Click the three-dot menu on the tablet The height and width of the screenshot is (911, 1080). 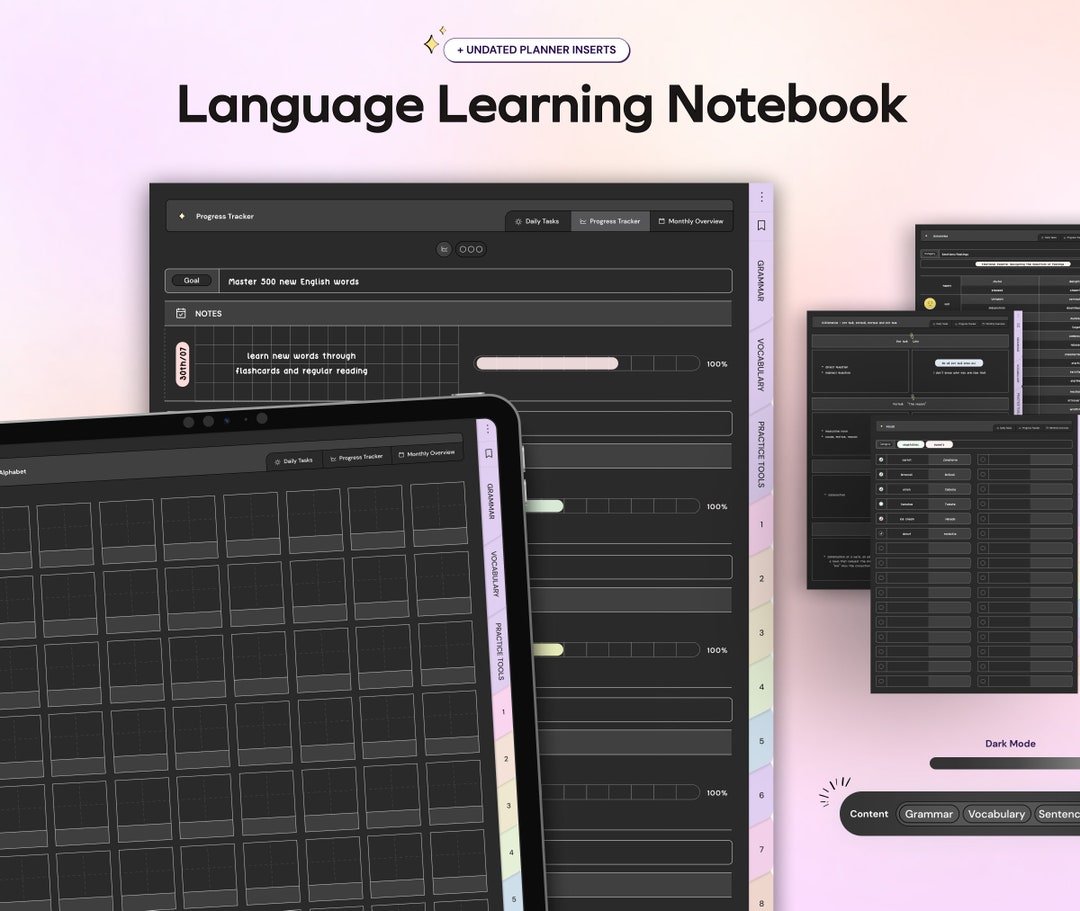[488, 429]
